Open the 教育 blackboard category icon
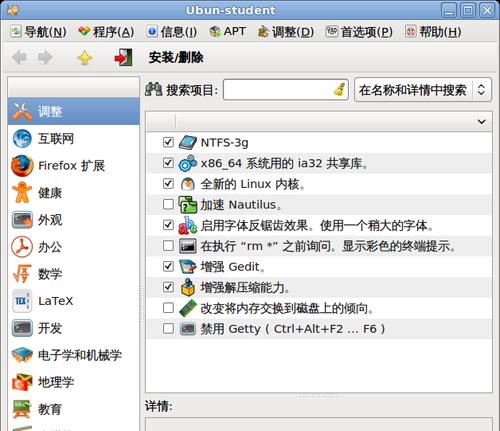 click(22, 409)
